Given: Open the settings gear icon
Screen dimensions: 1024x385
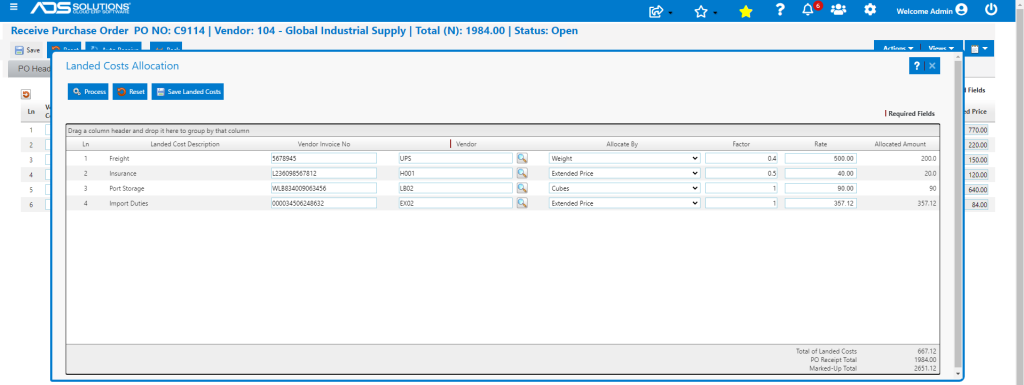Looking at the screenshot, I should 870,10.
